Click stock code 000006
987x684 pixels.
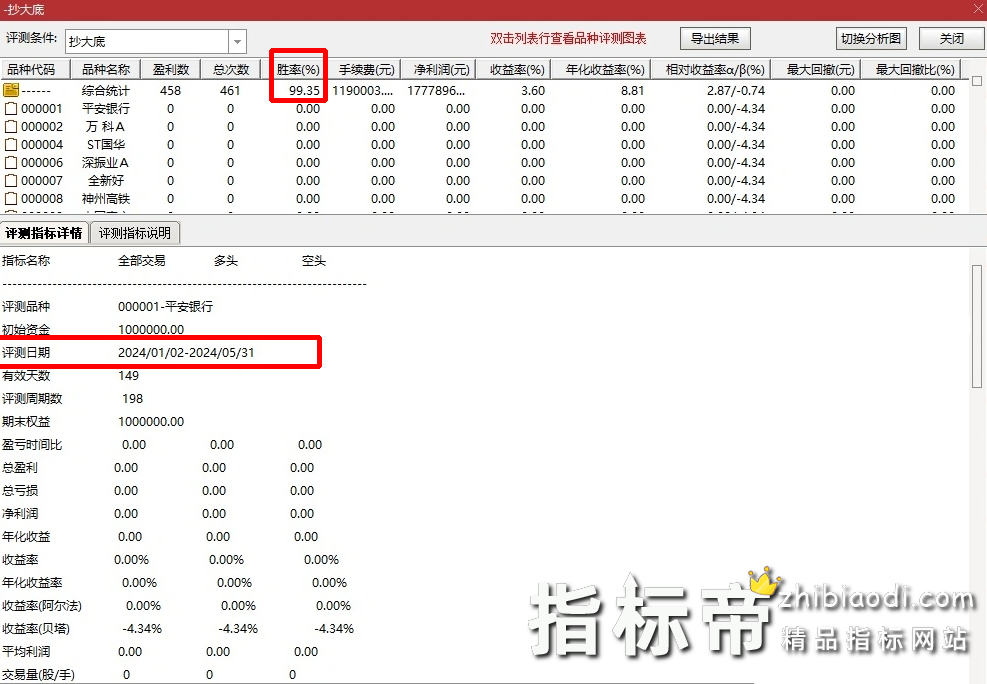click(x=42, y=162)
